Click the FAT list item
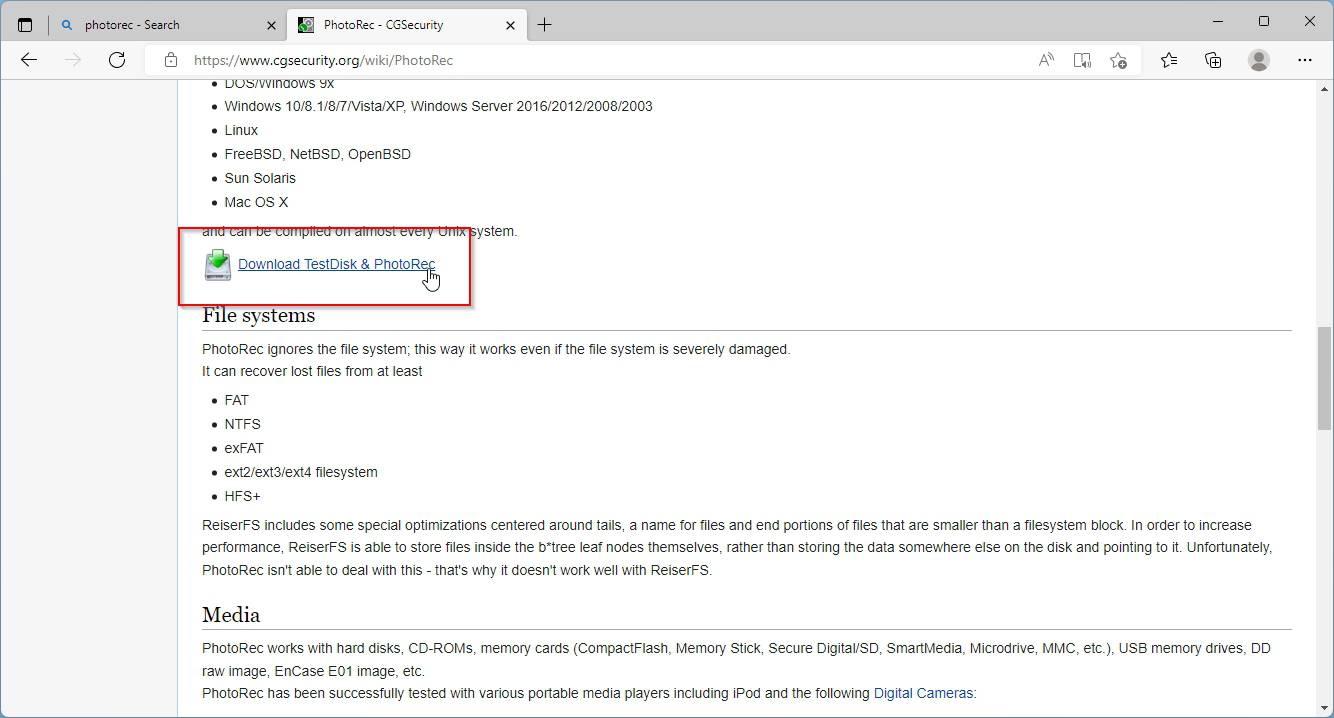 coord(236,400)
